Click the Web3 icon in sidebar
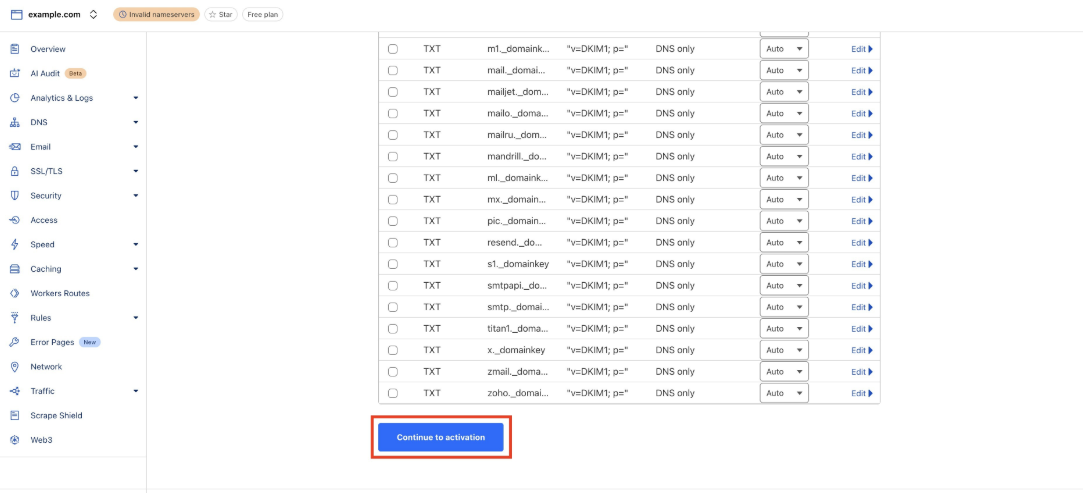Image resolution: width=1083 pixels, height=493 pixels. 14,440
